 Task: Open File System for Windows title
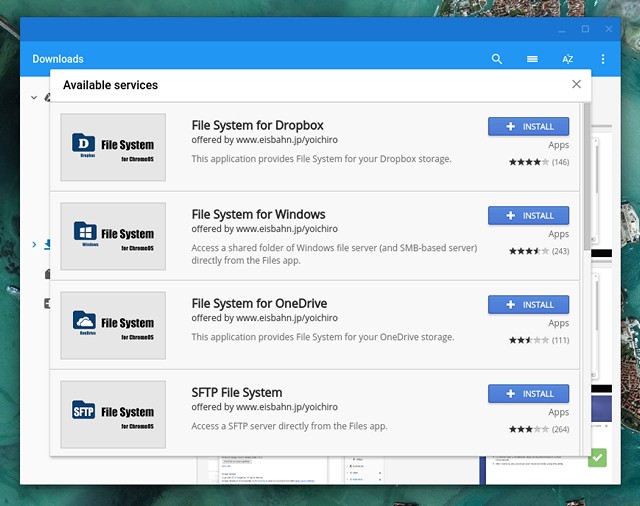[x=258, y=214]
